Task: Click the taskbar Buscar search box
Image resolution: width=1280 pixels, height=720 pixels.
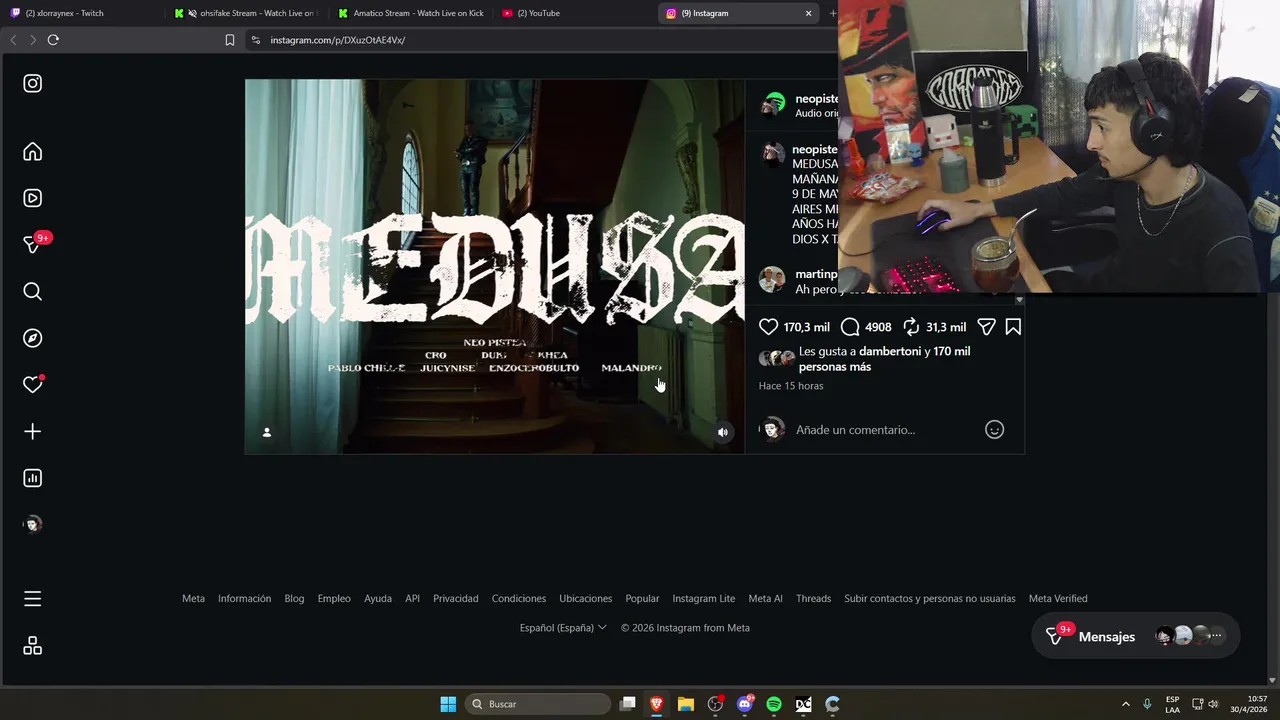Action: (x=538, y=704)
